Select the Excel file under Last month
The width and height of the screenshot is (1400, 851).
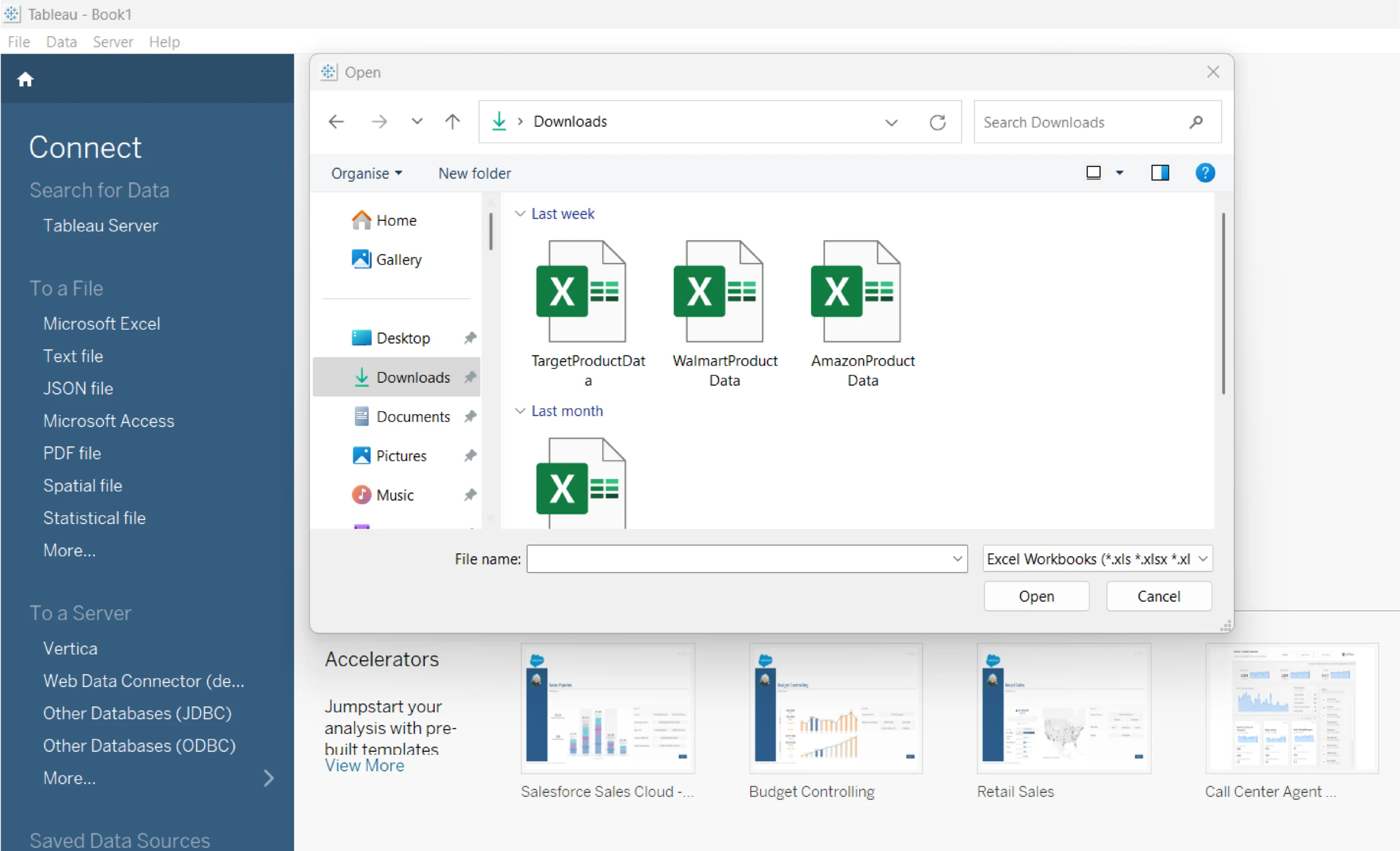point(581,483)
